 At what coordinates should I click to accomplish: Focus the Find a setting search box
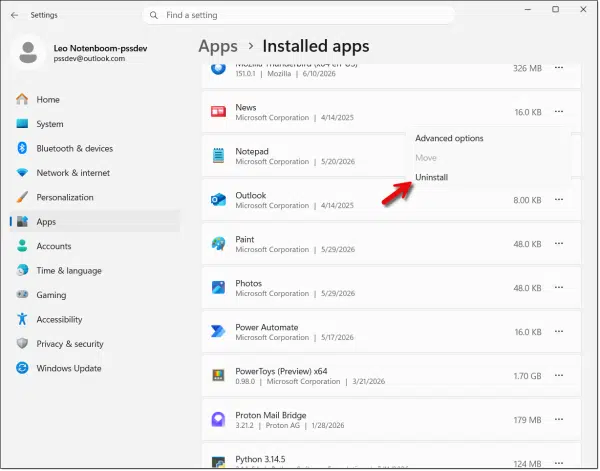(298, 15)
